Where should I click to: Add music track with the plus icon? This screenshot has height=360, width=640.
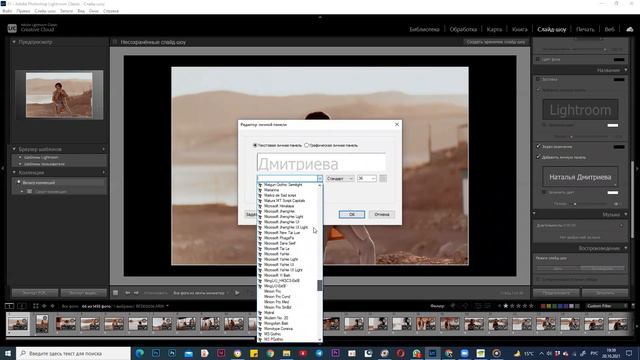(622, 225)
